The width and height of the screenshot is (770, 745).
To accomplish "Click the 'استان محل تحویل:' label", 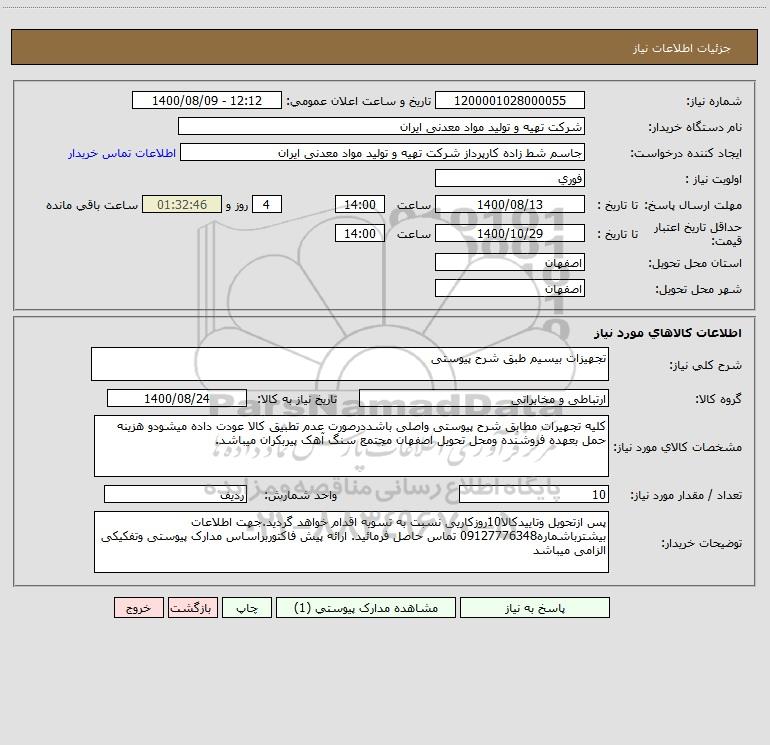I will (695, 263).
